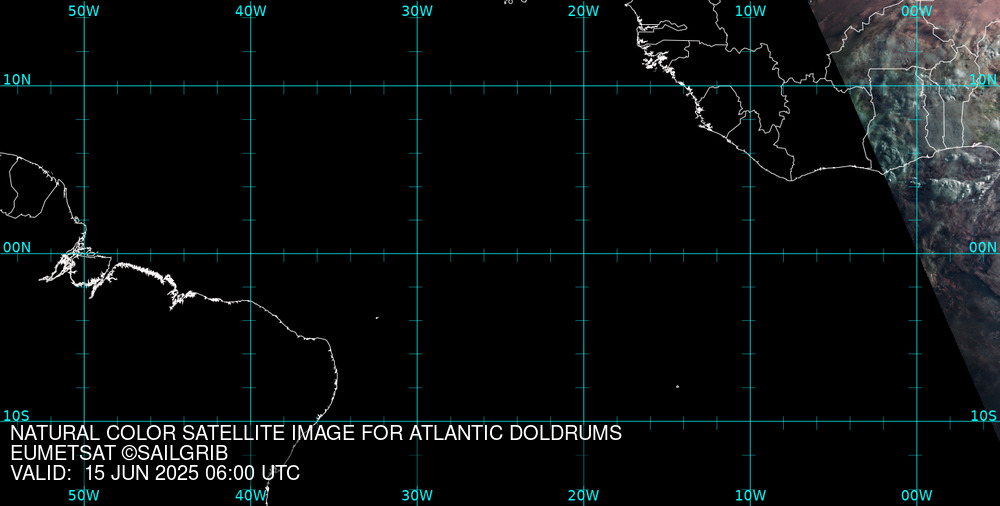Click the 10N latitude label on the left edge

17,80
